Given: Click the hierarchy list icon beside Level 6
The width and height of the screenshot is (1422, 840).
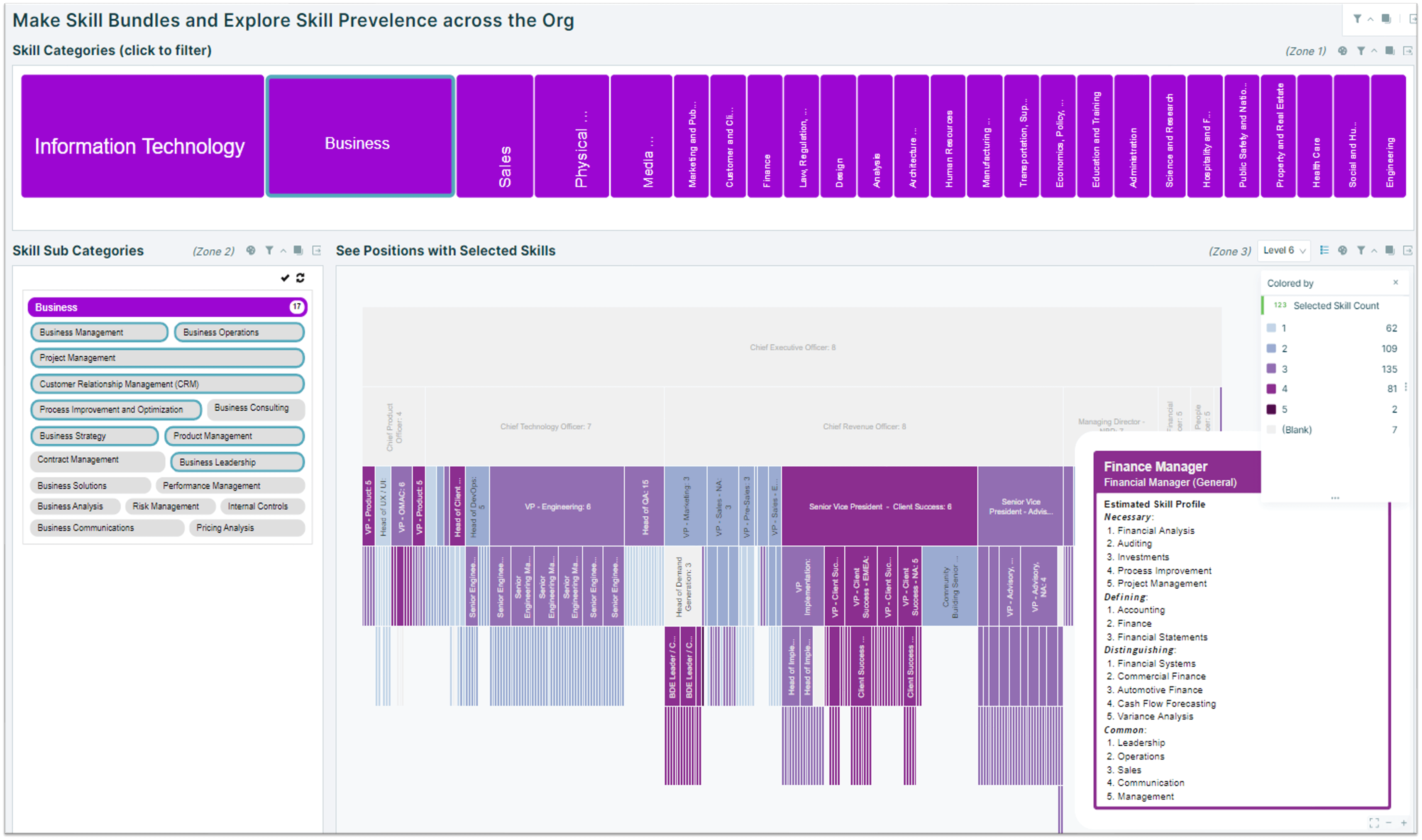Looking at the screenshot, I should click(1324, 250).
